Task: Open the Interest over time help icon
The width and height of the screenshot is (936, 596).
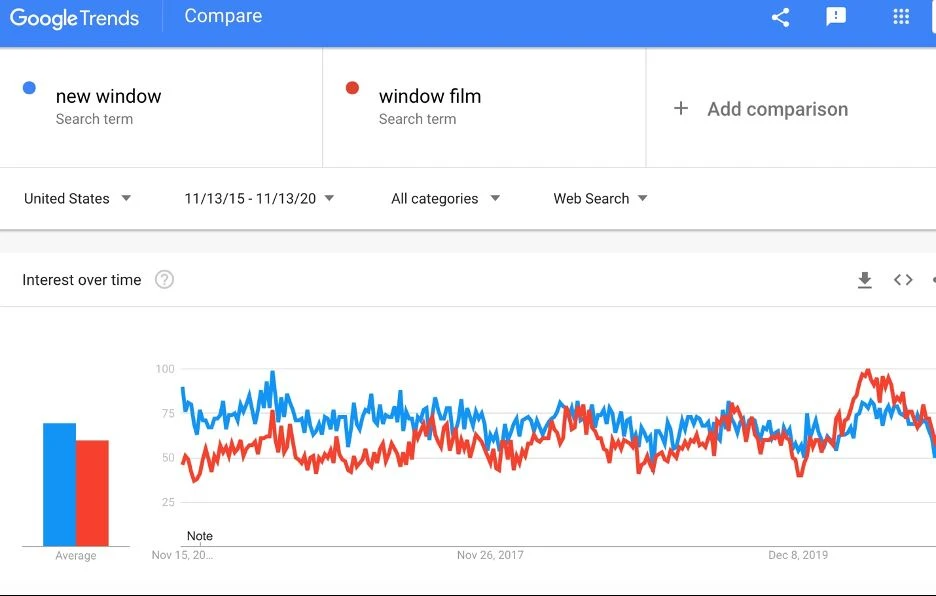Action: pyautogui.click(x=164, y=279)
